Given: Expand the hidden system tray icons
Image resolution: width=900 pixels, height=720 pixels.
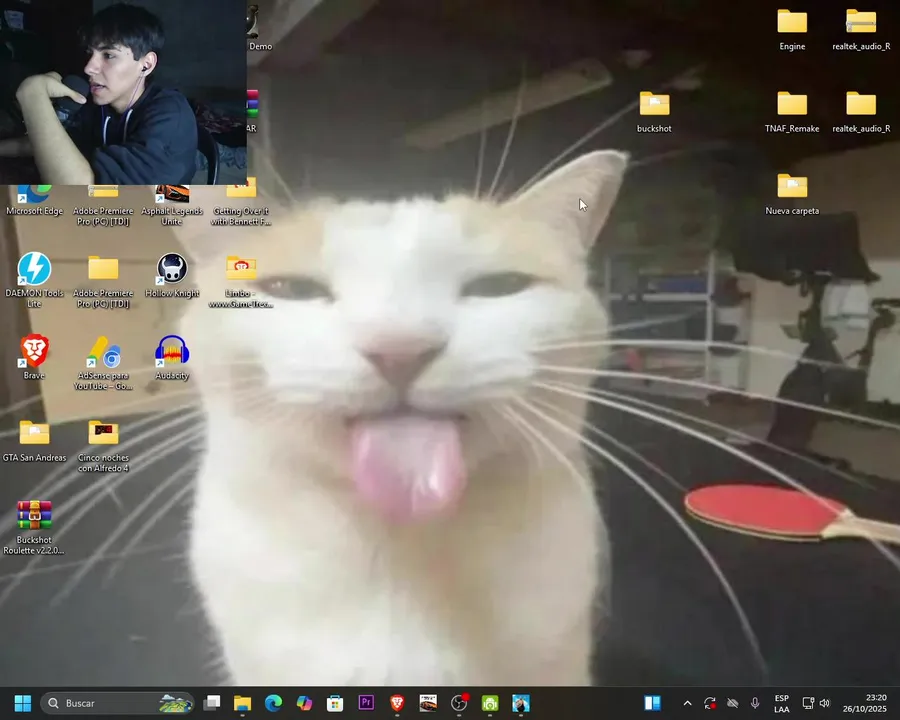Looking at the screenshot, I should tap(688, 703).
